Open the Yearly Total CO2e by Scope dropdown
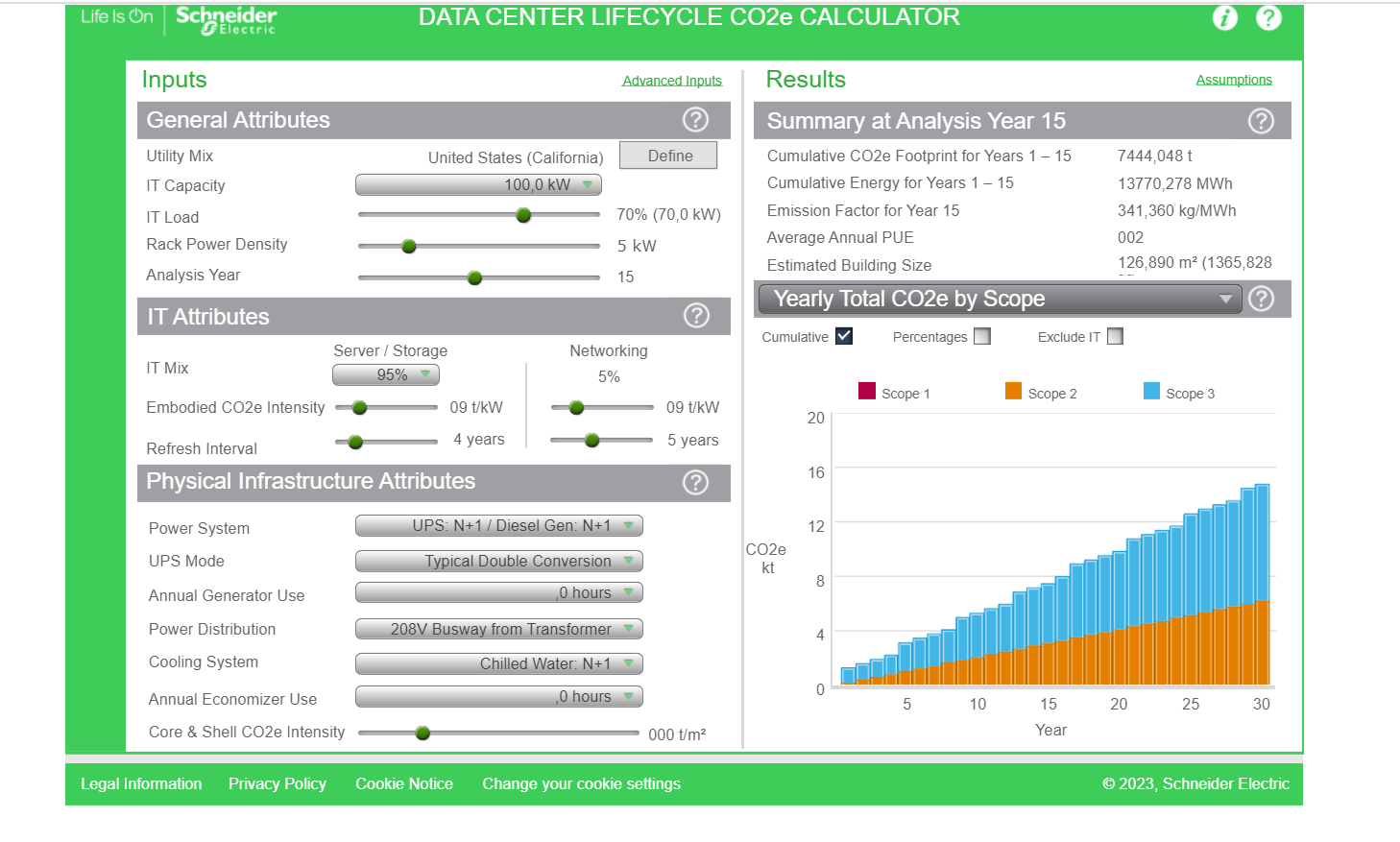 click(x=1000, y=299)
